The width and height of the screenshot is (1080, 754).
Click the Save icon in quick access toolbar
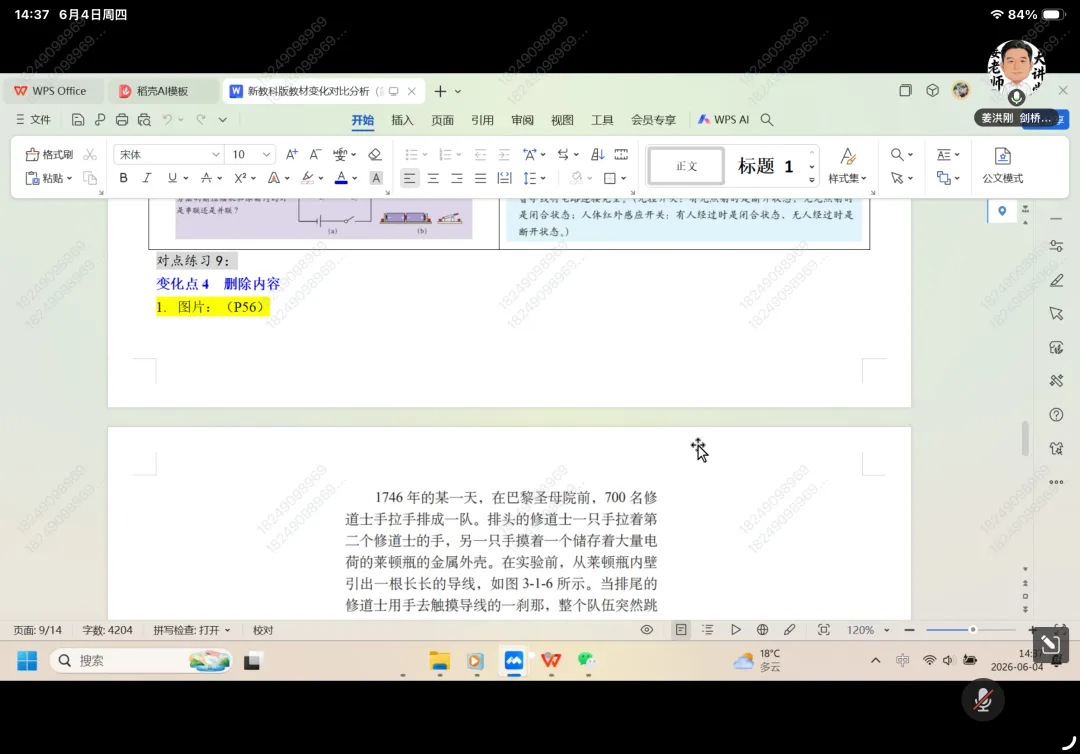78,120
